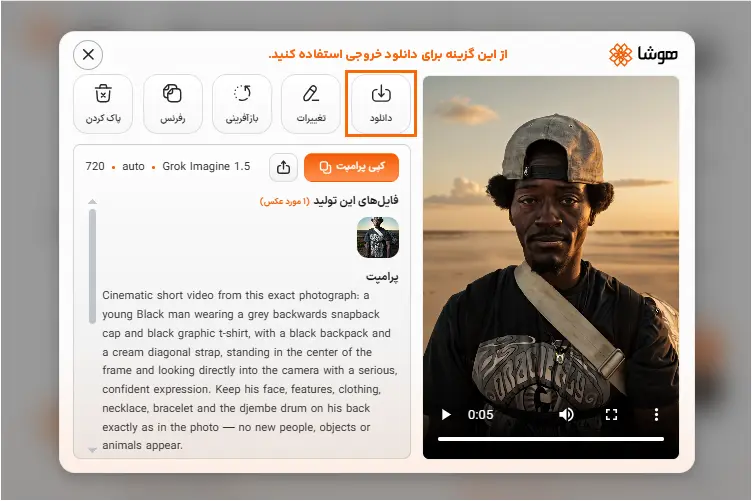This screenshot has height=501, width=752.
Task: Close the dialog with the X button
Action: (x=88, y=55)
